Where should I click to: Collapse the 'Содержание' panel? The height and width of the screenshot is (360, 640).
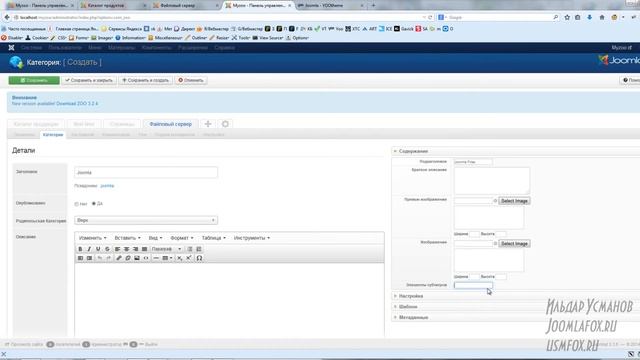tap(413, 151)
